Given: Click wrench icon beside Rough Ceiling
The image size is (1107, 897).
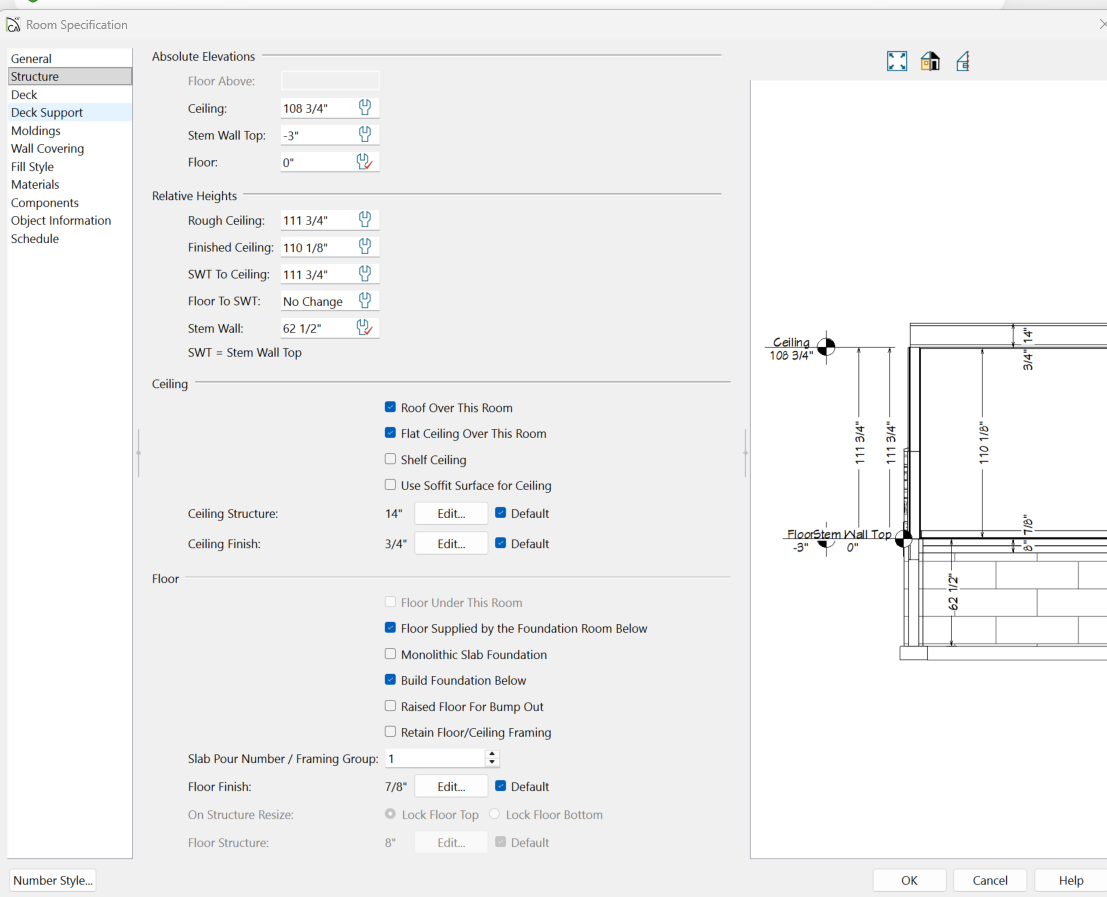Looking at the screenshot, I should (365, 220).
